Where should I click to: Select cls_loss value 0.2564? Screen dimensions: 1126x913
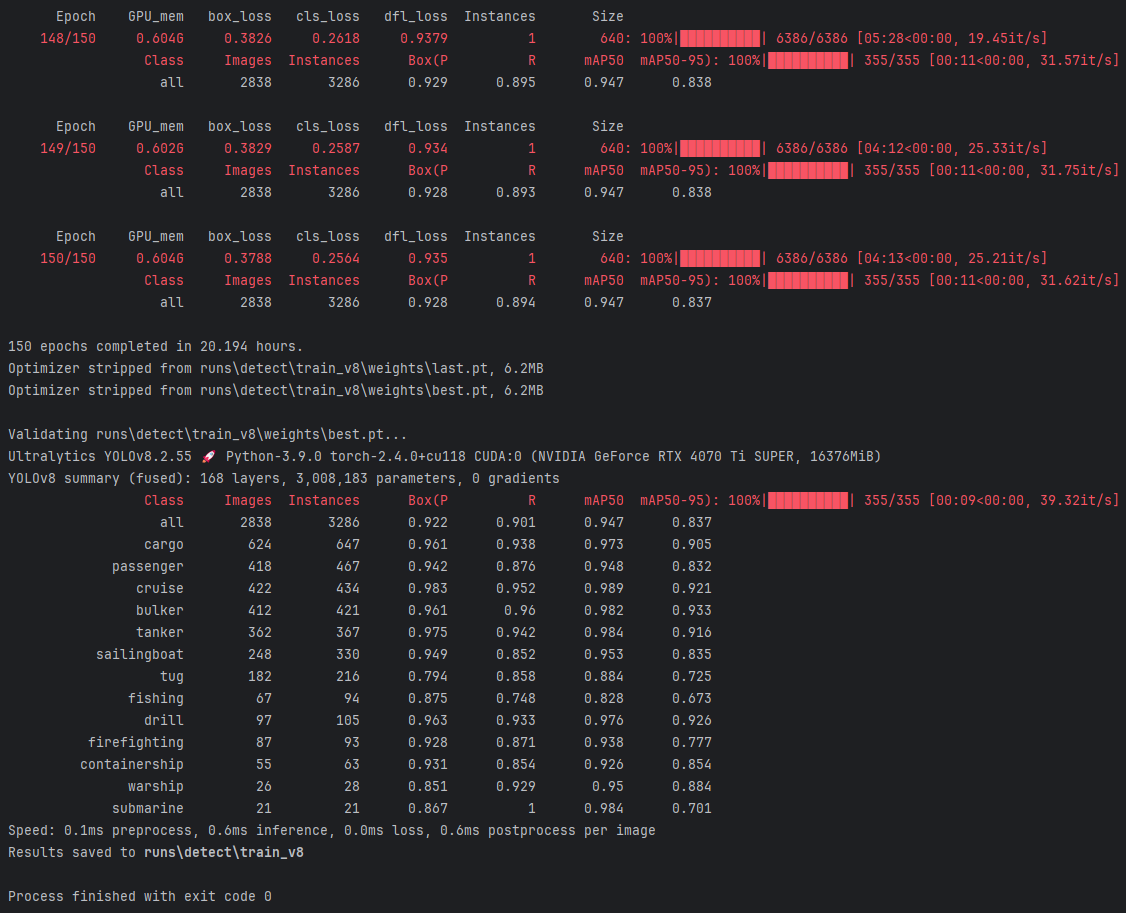tap(336, 258)
